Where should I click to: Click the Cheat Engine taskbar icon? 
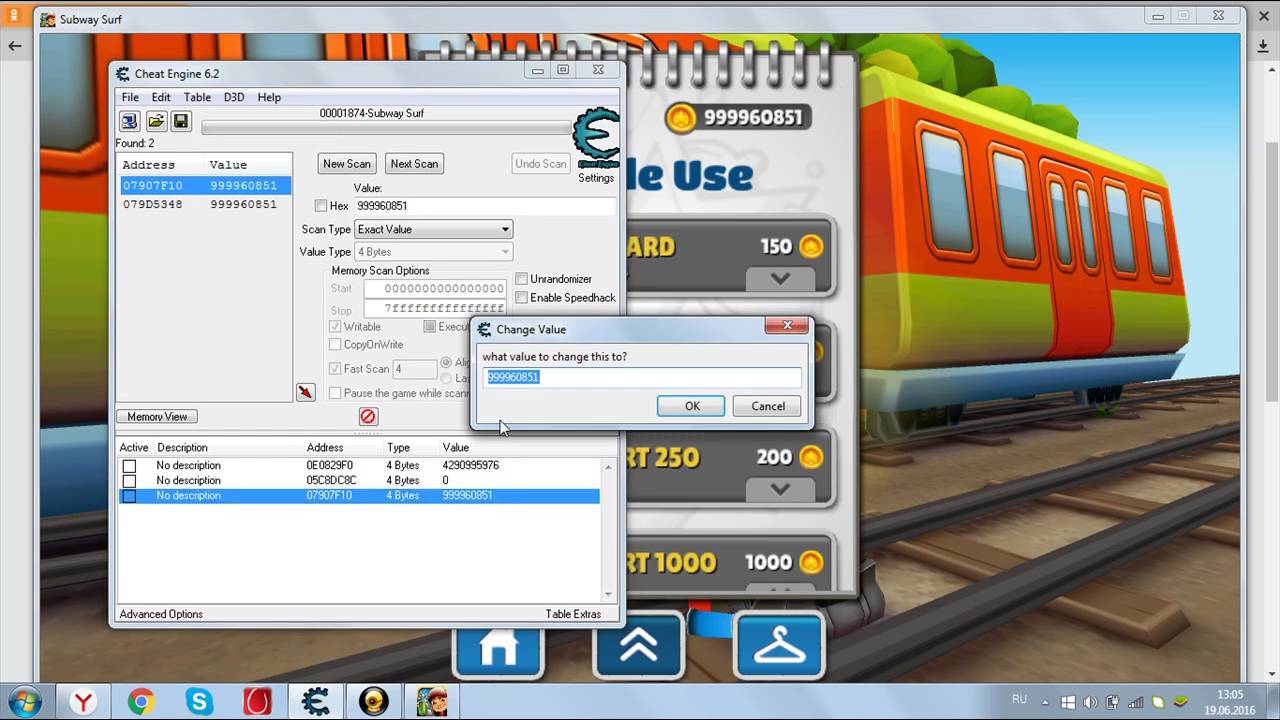315,701
